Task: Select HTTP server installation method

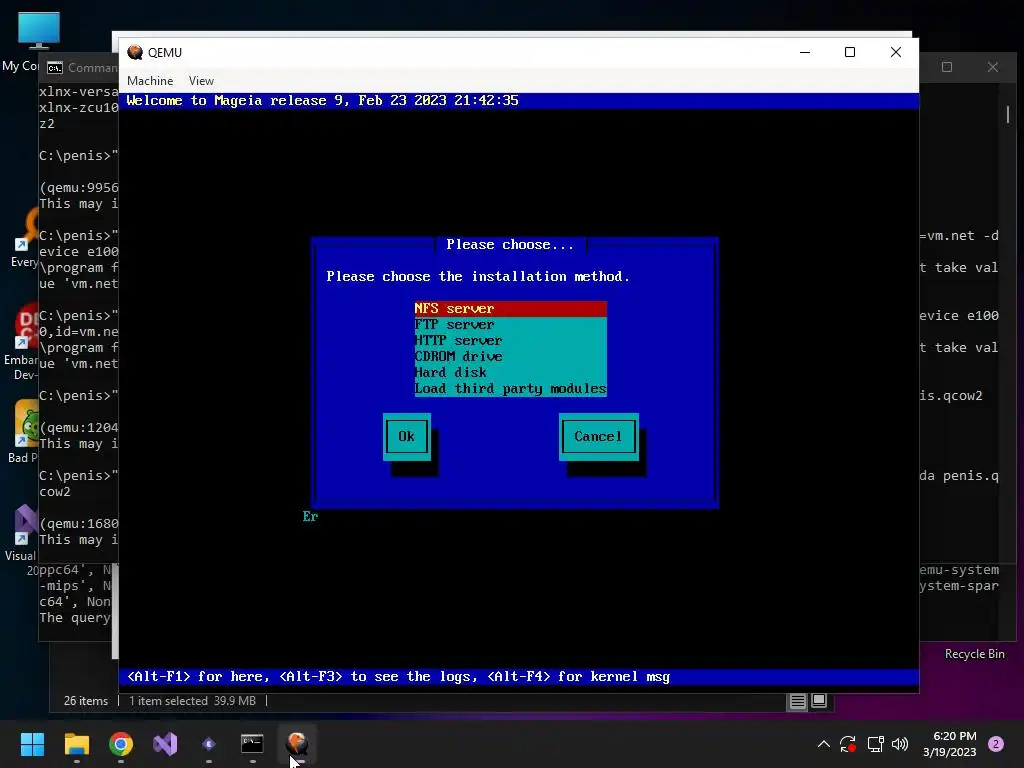Action: (511, 340)
